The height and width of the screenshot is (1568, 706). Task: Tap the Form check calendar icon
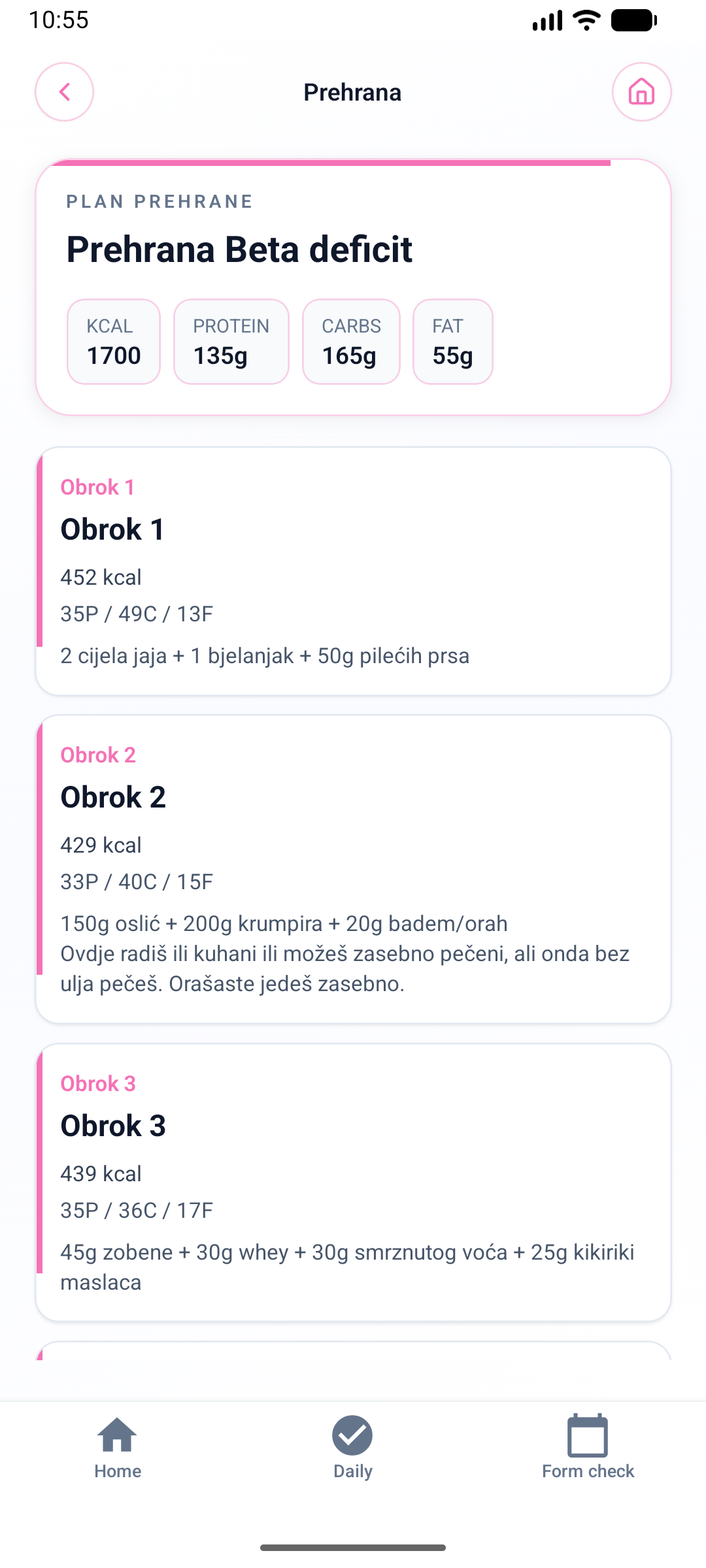(588, 1435)
